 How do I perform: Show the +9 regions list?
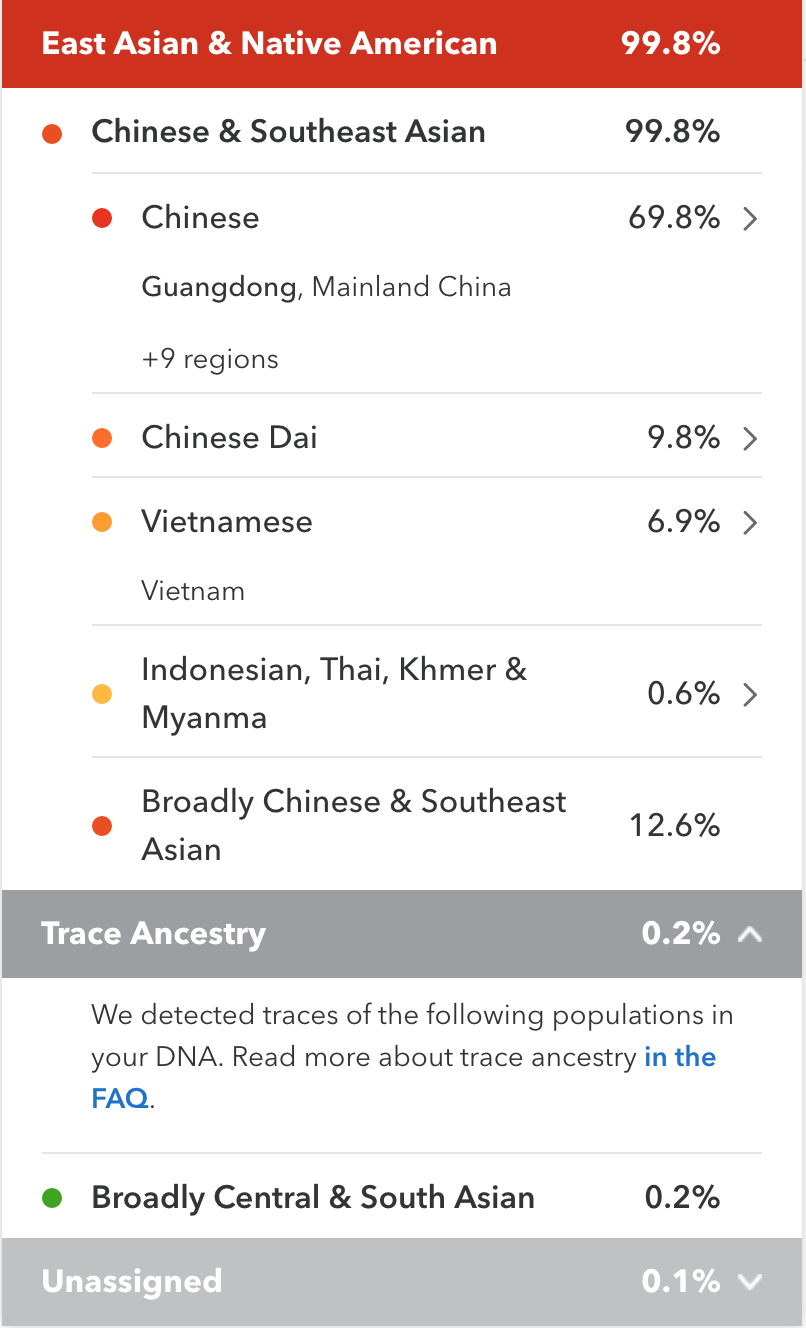[x=210, y=360]
